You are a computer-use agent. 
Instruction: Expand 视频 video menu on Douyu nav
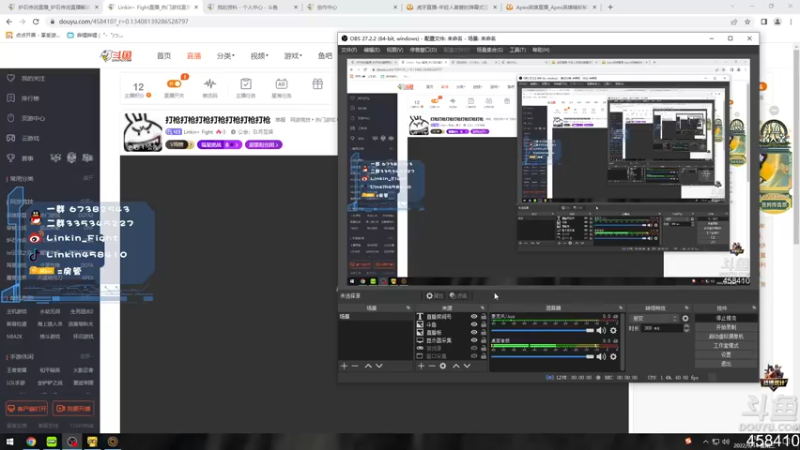tap(259, 56)
